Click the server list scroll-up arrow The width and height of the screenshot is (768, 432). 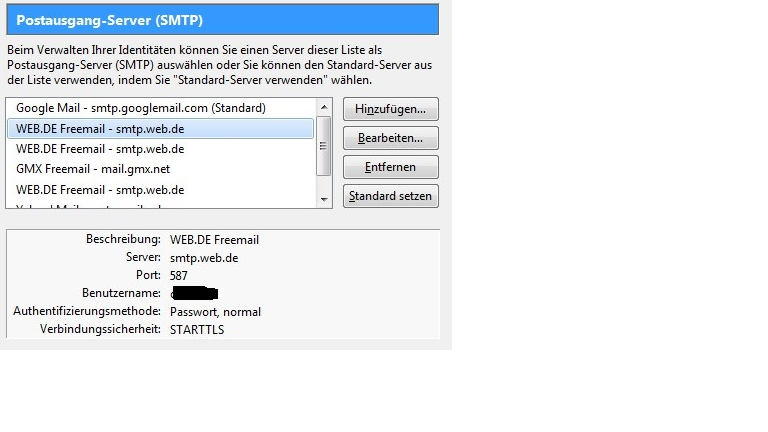(x=324, y=107)
